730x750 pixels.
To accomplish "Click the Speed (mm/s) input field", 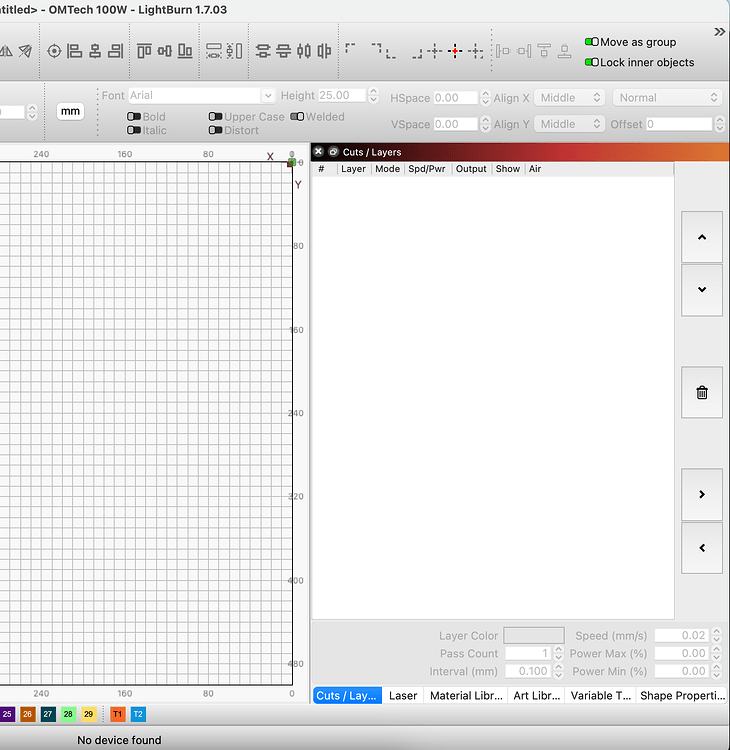I will pos(682,635).
